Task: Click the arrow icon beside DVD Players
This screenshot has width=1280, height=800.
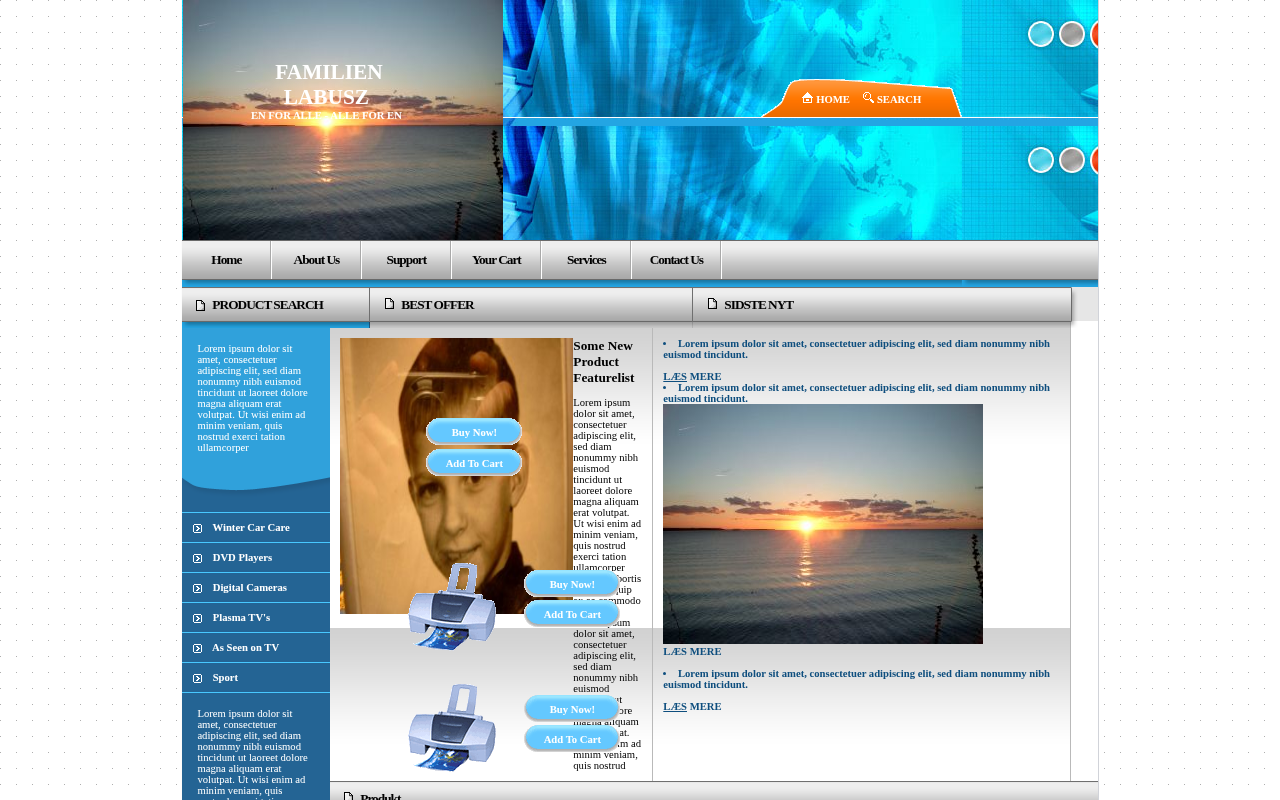Action: (x=198, y=558)
